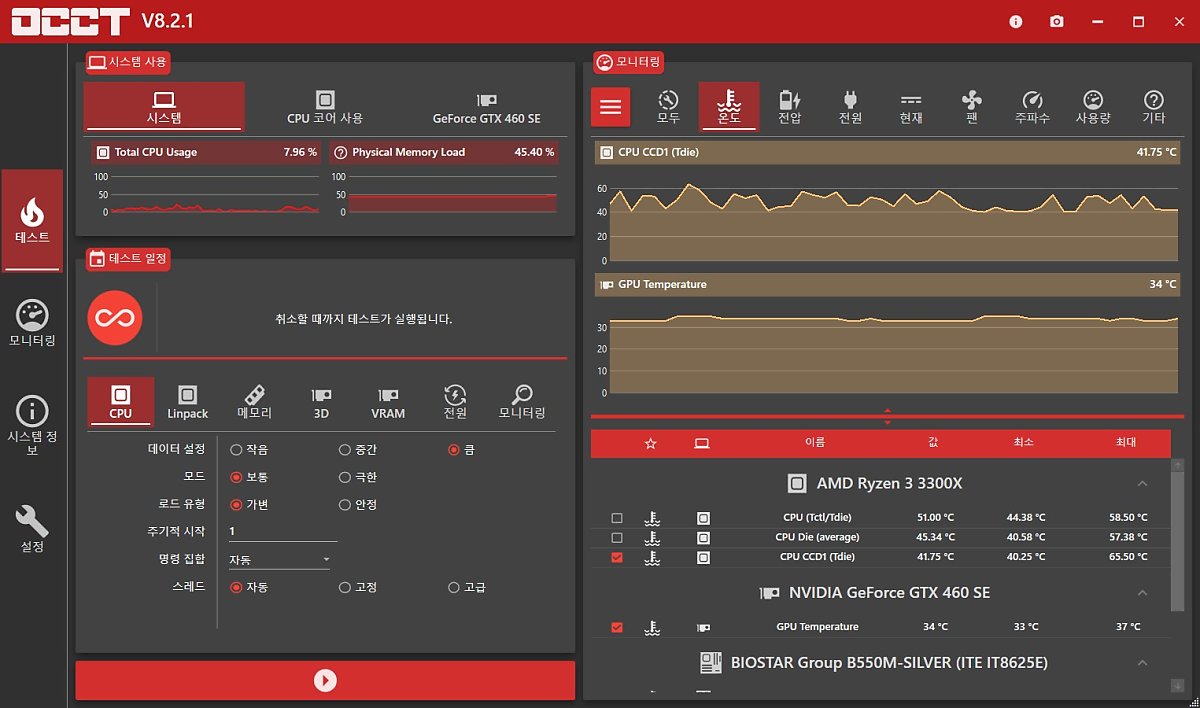
Task: Open the 테스트 flame sidebar section
Action: [32, 220]
